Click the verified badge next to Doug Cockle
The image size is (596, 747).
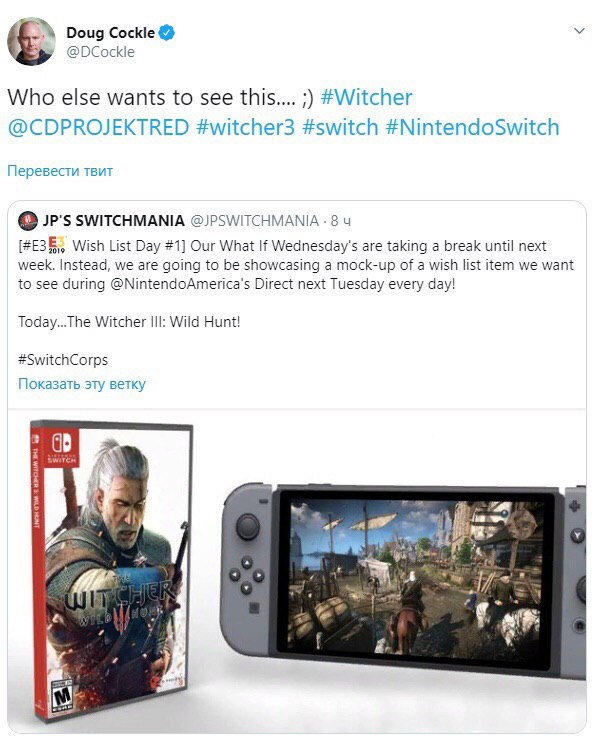167,32
